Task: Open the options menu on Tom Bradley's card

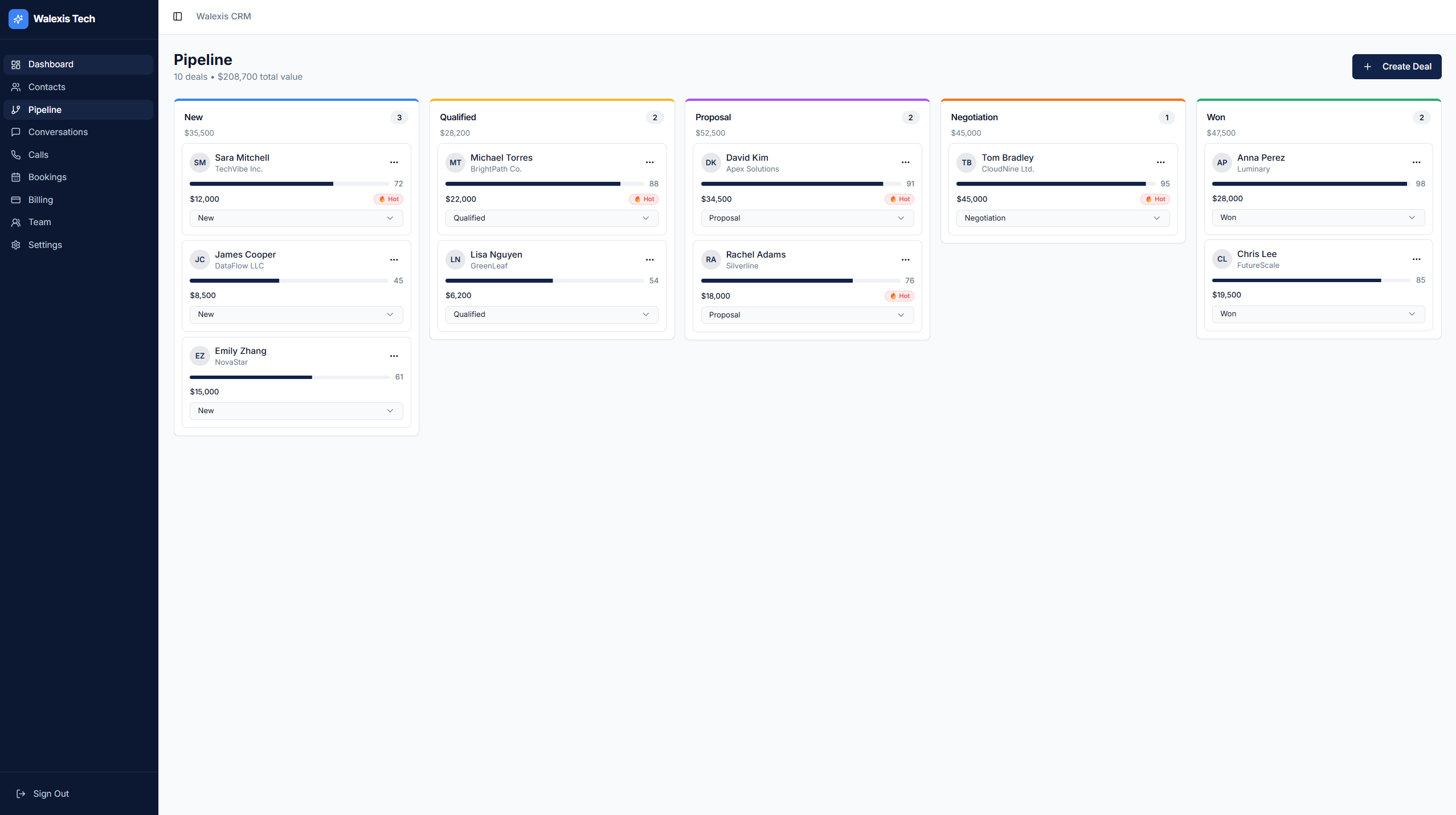Action: 1161,162
